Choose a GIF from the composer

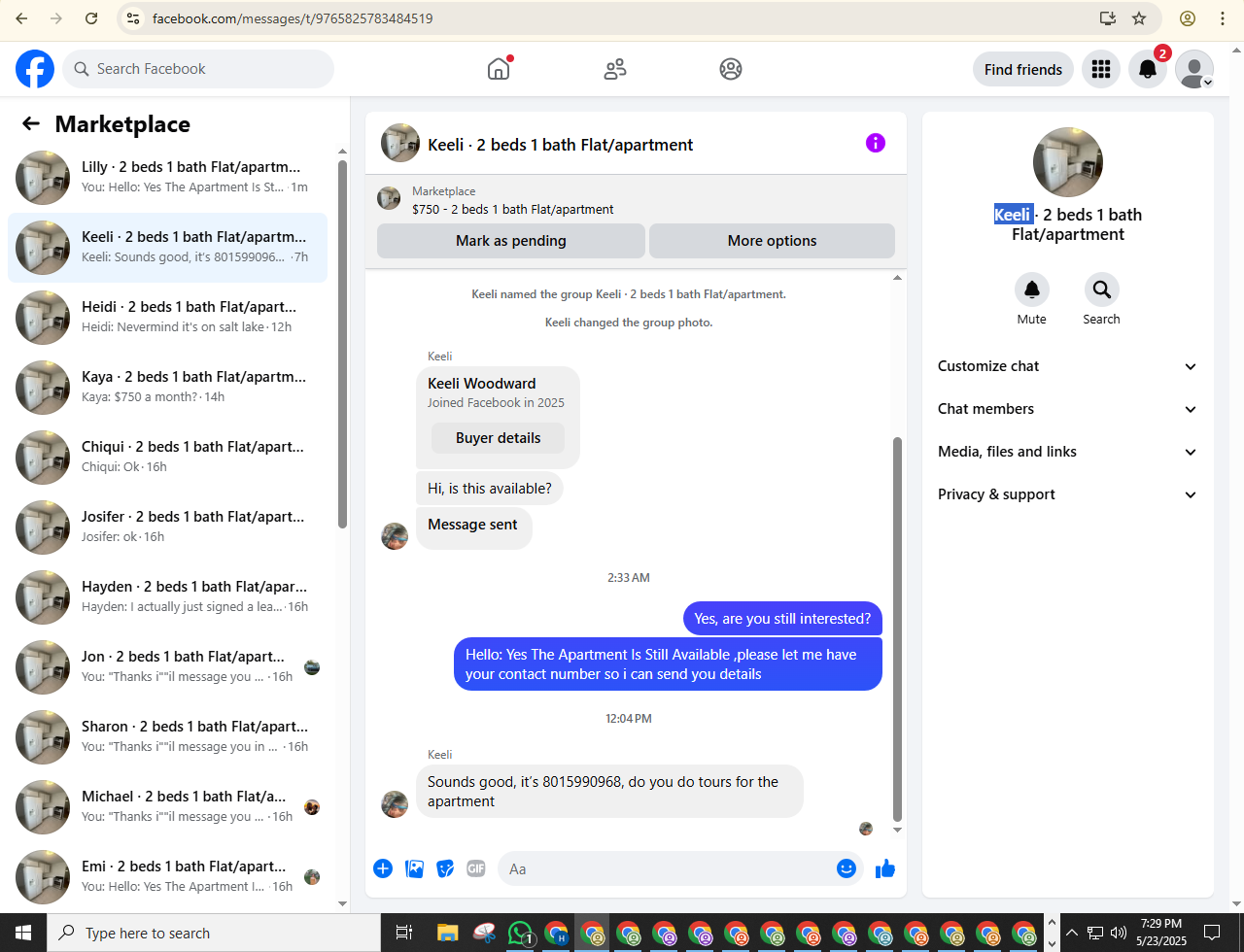[475, 868]
